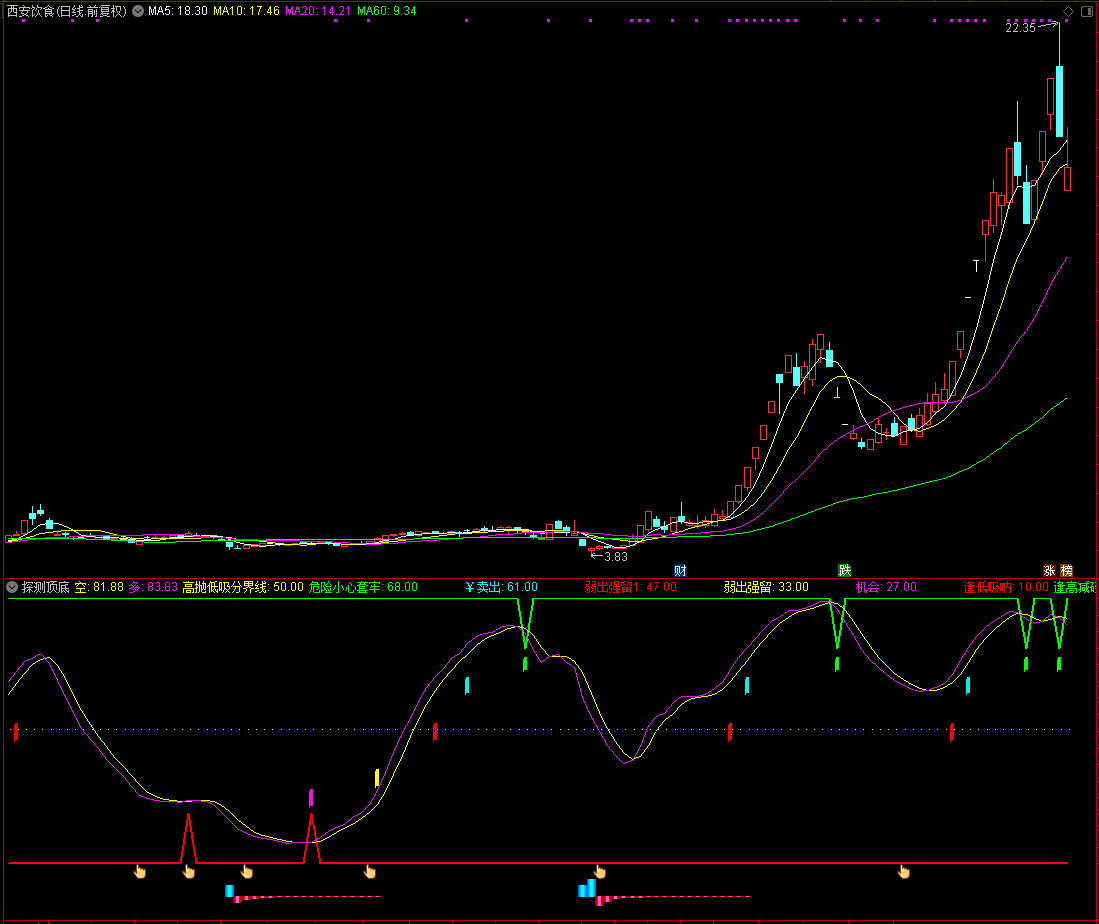Select the MA5: 18.30 label
1099x924 pixels.
tap(177, 11)
